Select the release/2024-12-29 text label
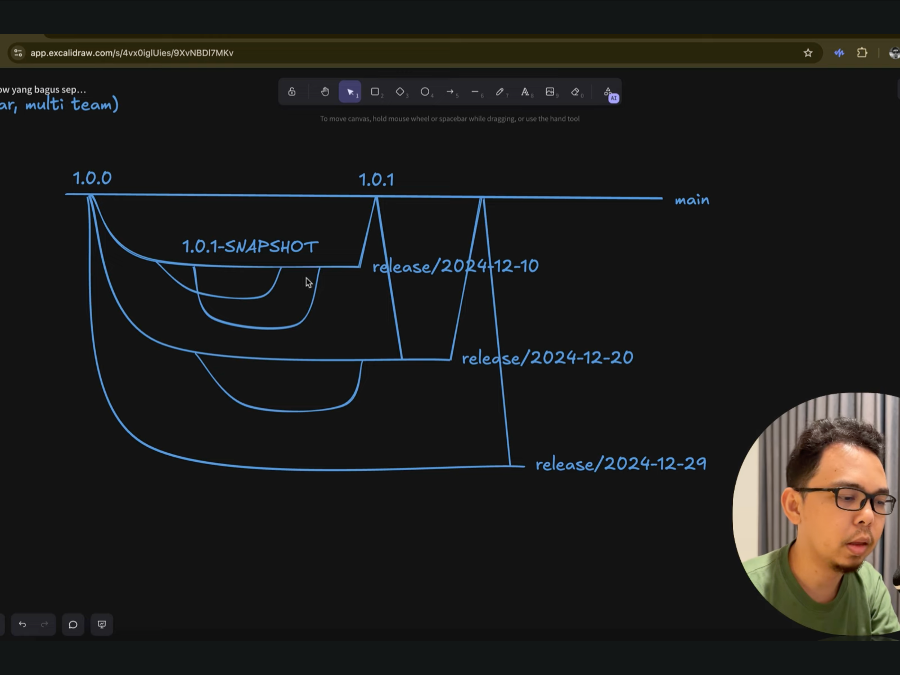The image size is (900, 675). (620, 464)
